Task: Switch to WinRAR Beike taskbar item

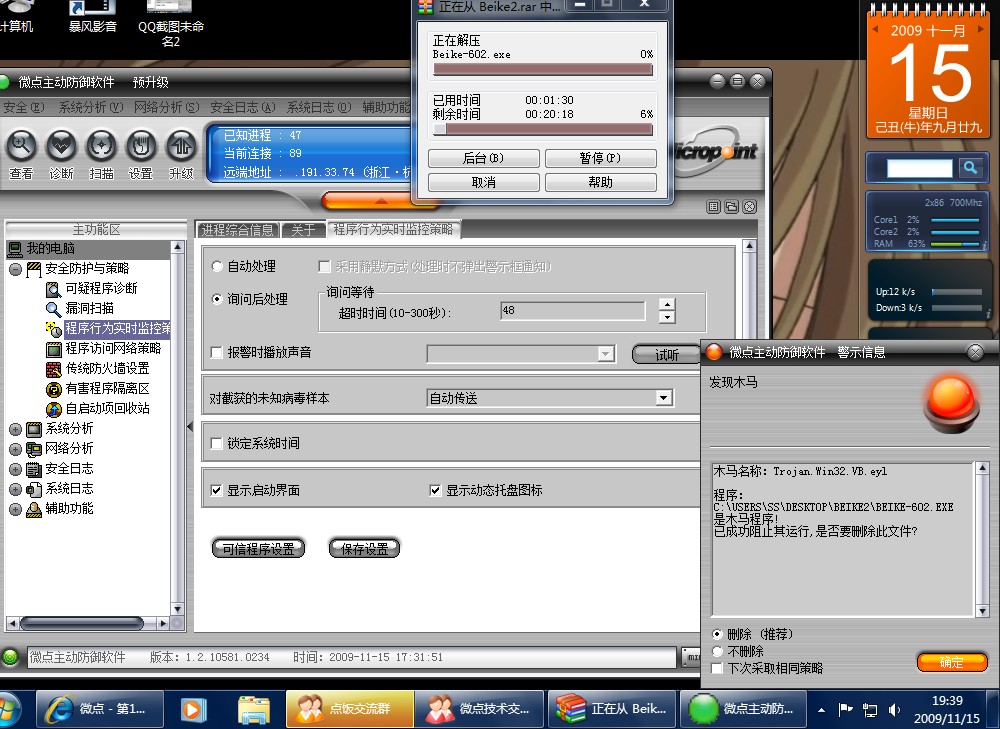Action: (612, 709)
